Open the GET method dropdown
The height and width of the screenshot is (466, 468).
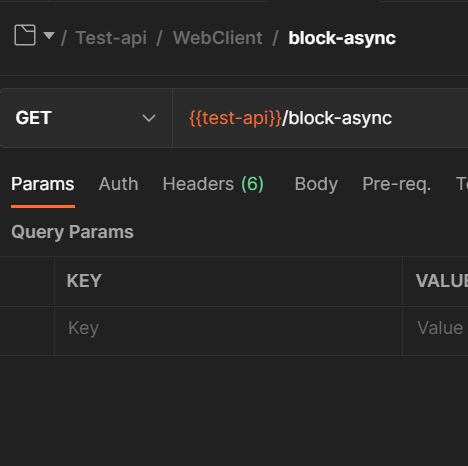tap(86, 118)
